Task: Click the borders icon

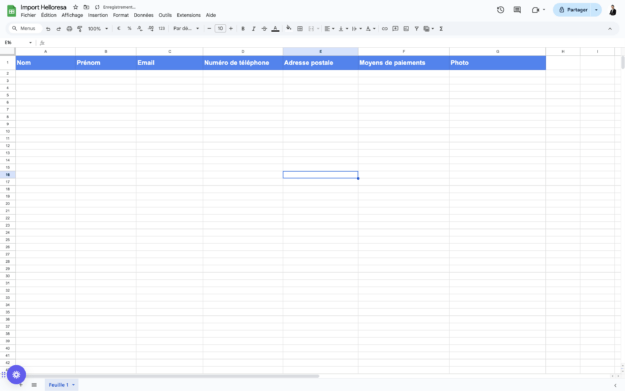Action: pyautogui.click(x=300, y=29)
